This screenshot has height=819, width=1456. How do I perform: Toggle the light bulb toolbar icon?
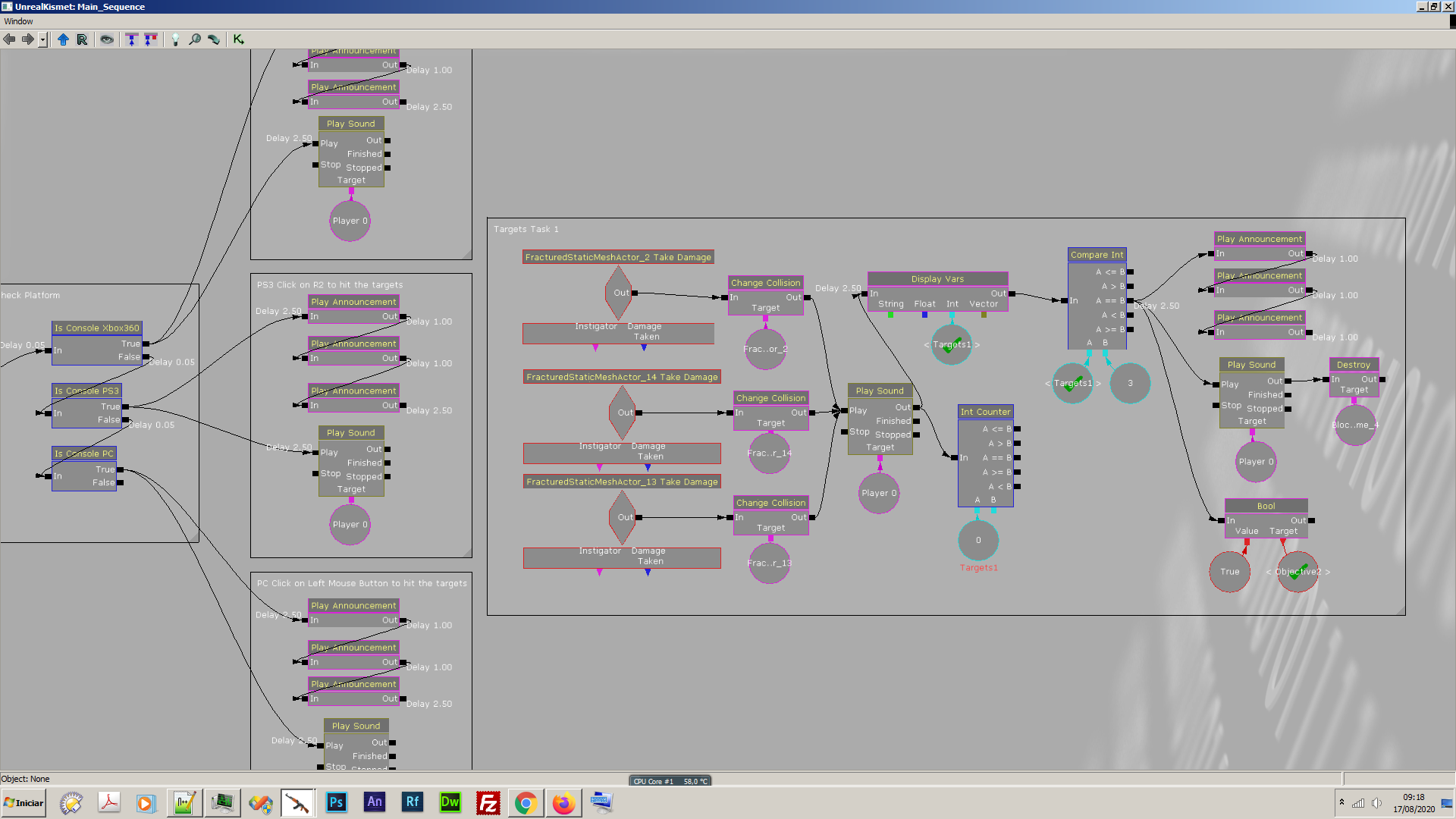(175, 39)
